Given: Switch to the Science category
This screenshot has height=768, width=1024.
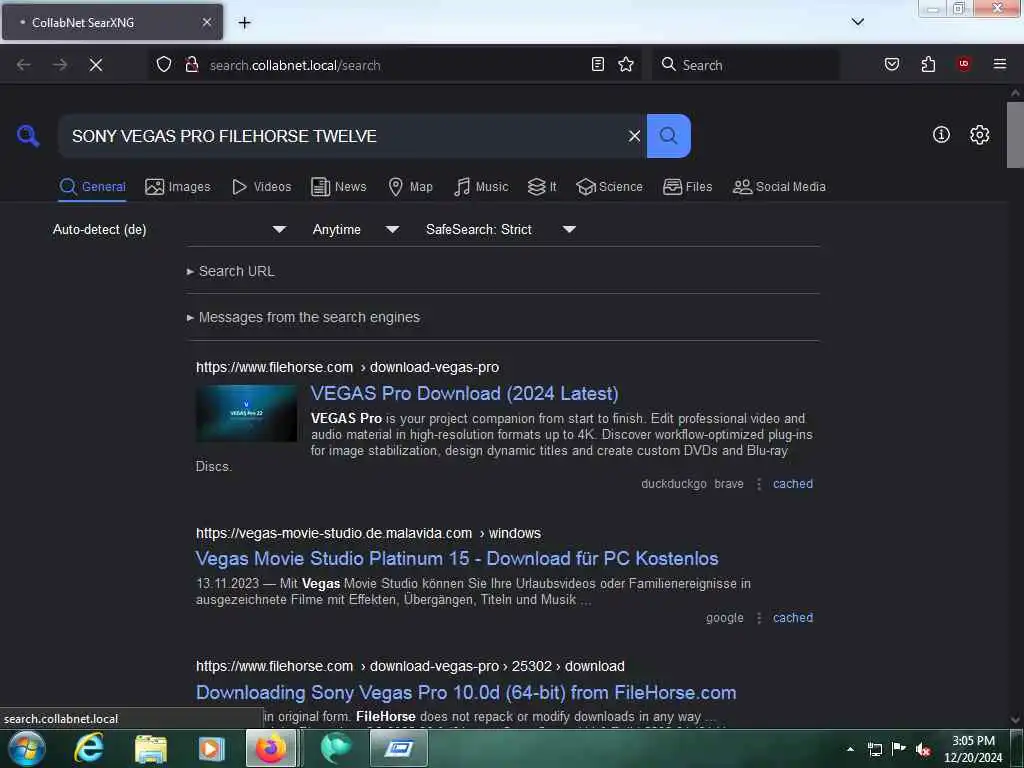Looking at the screenshot, I should pyautogui.click(x=609, y=187).
